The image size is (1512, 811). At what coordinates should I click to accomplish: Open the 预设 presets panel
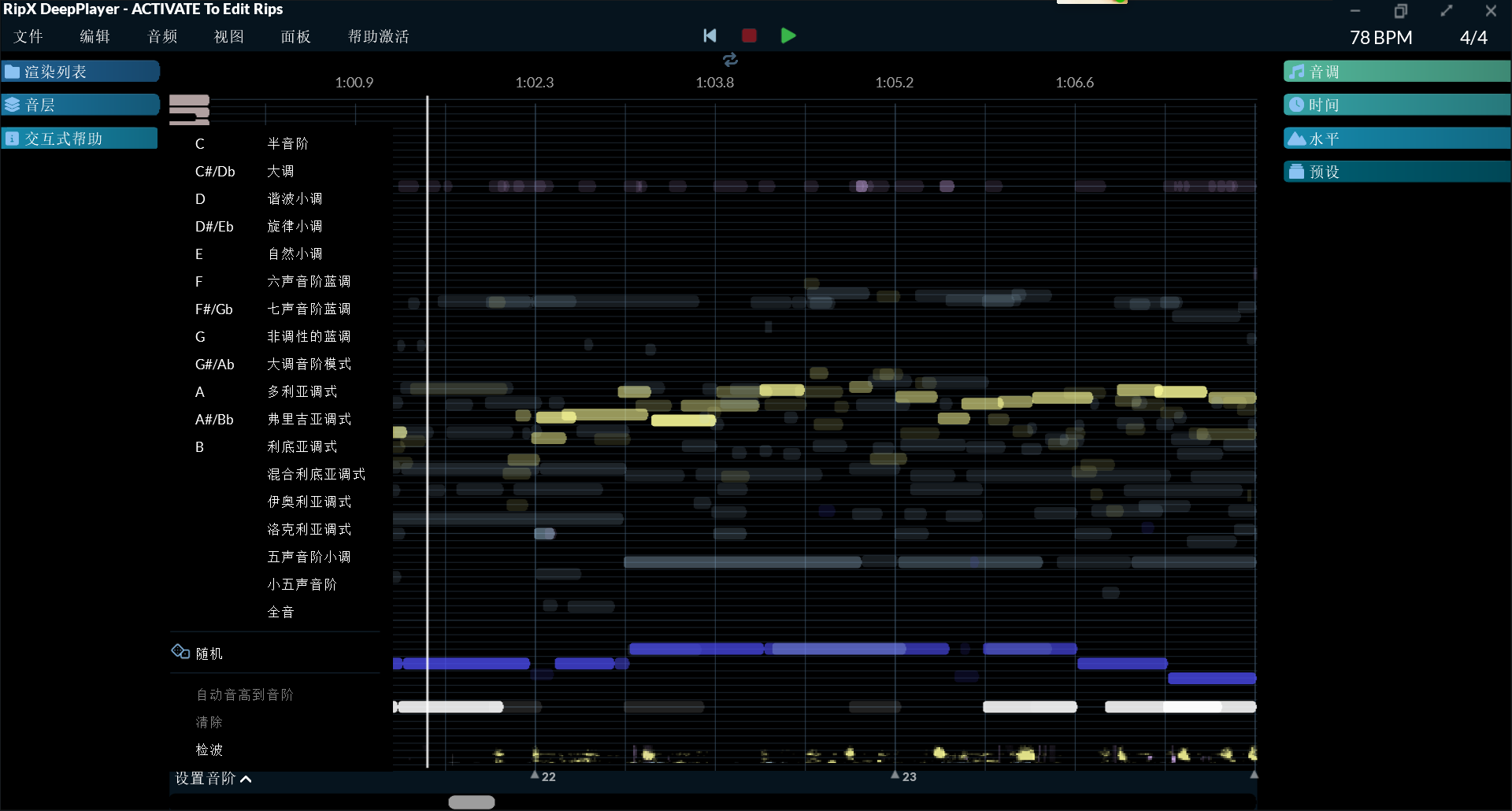coord(1396,172)
